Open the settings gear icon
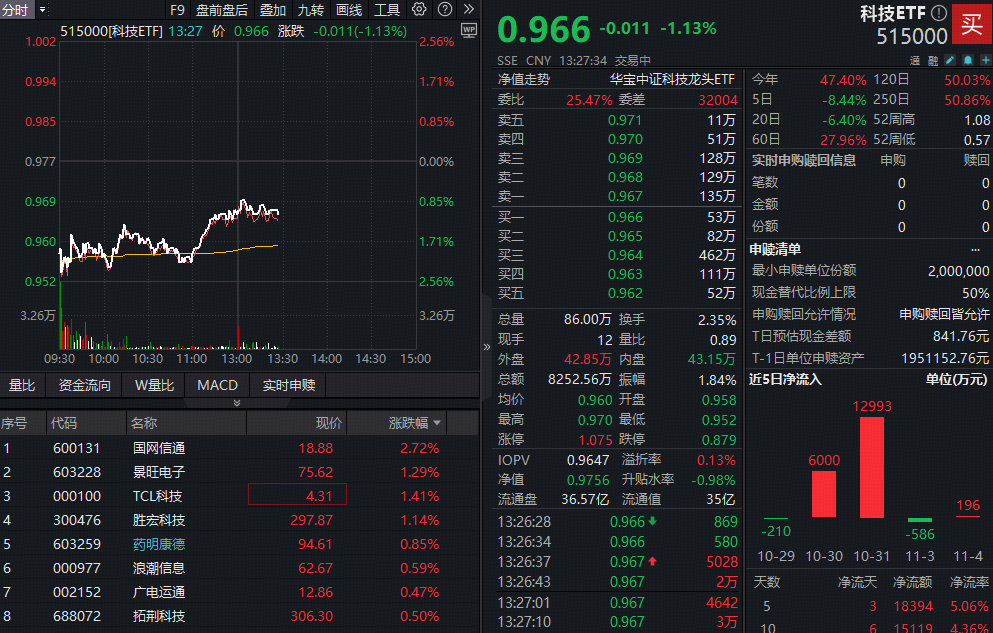Viewport: 993px width, 633px height. tap(419, 10)
